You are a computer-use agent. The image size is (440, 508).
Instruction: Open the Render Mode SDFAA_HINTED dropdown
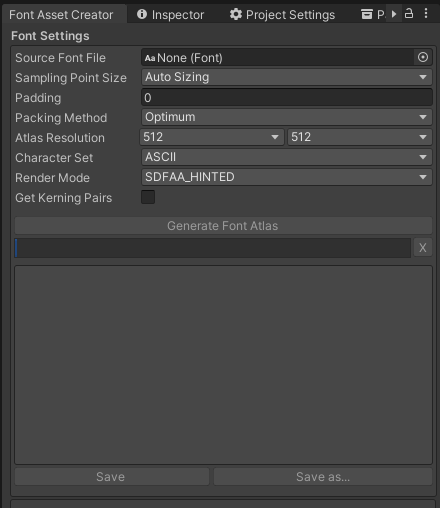(x=287, y=177)
